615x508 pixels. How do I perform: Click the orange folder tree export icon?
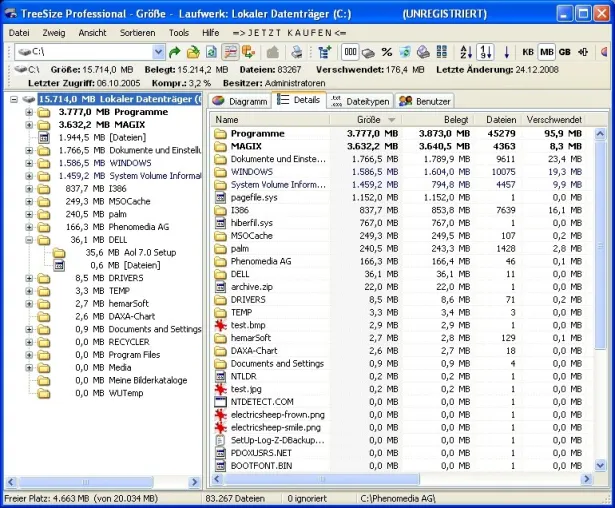point(249,52)
